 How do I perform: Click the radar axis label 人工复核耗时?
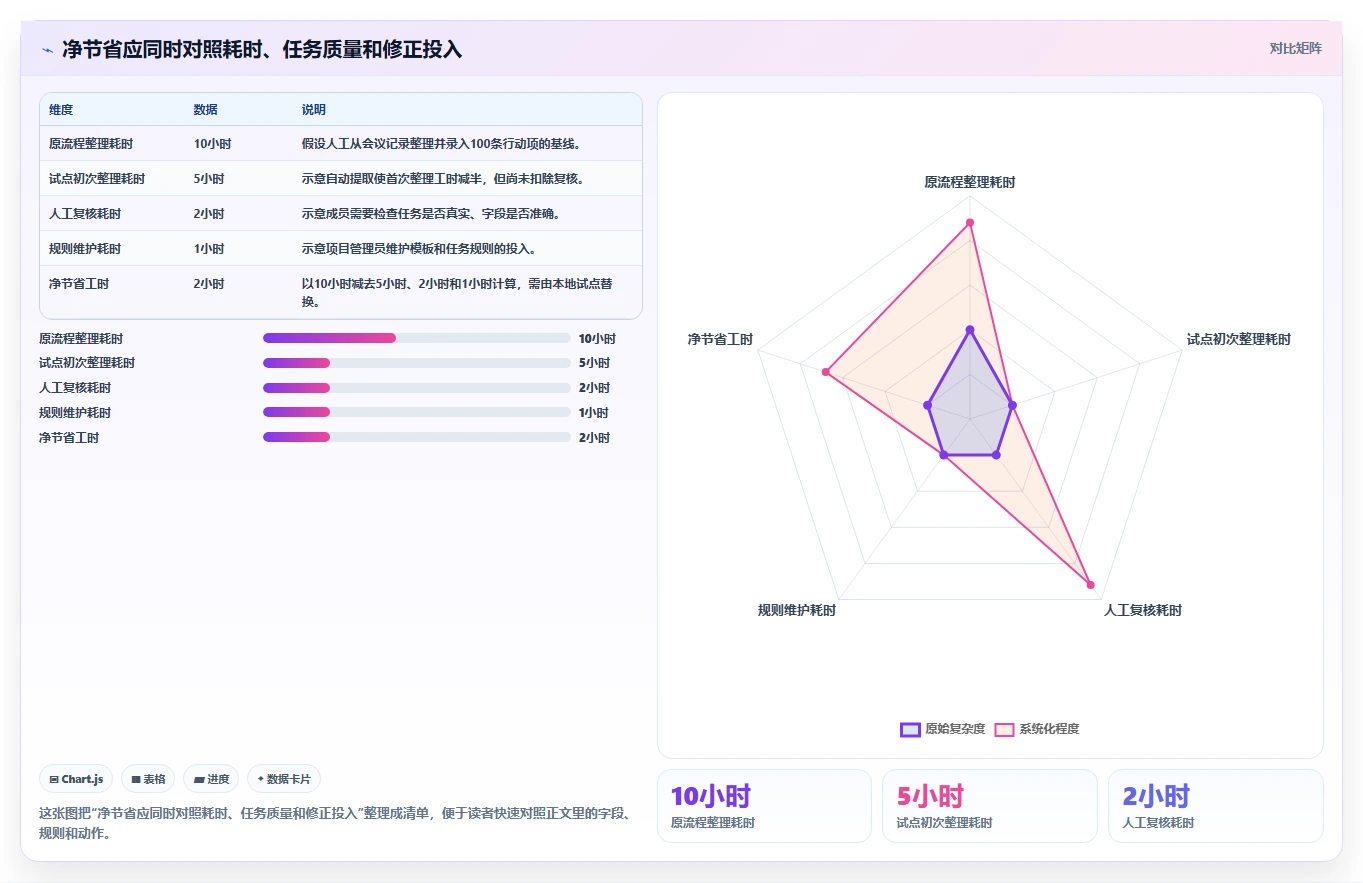[1142, 610]
